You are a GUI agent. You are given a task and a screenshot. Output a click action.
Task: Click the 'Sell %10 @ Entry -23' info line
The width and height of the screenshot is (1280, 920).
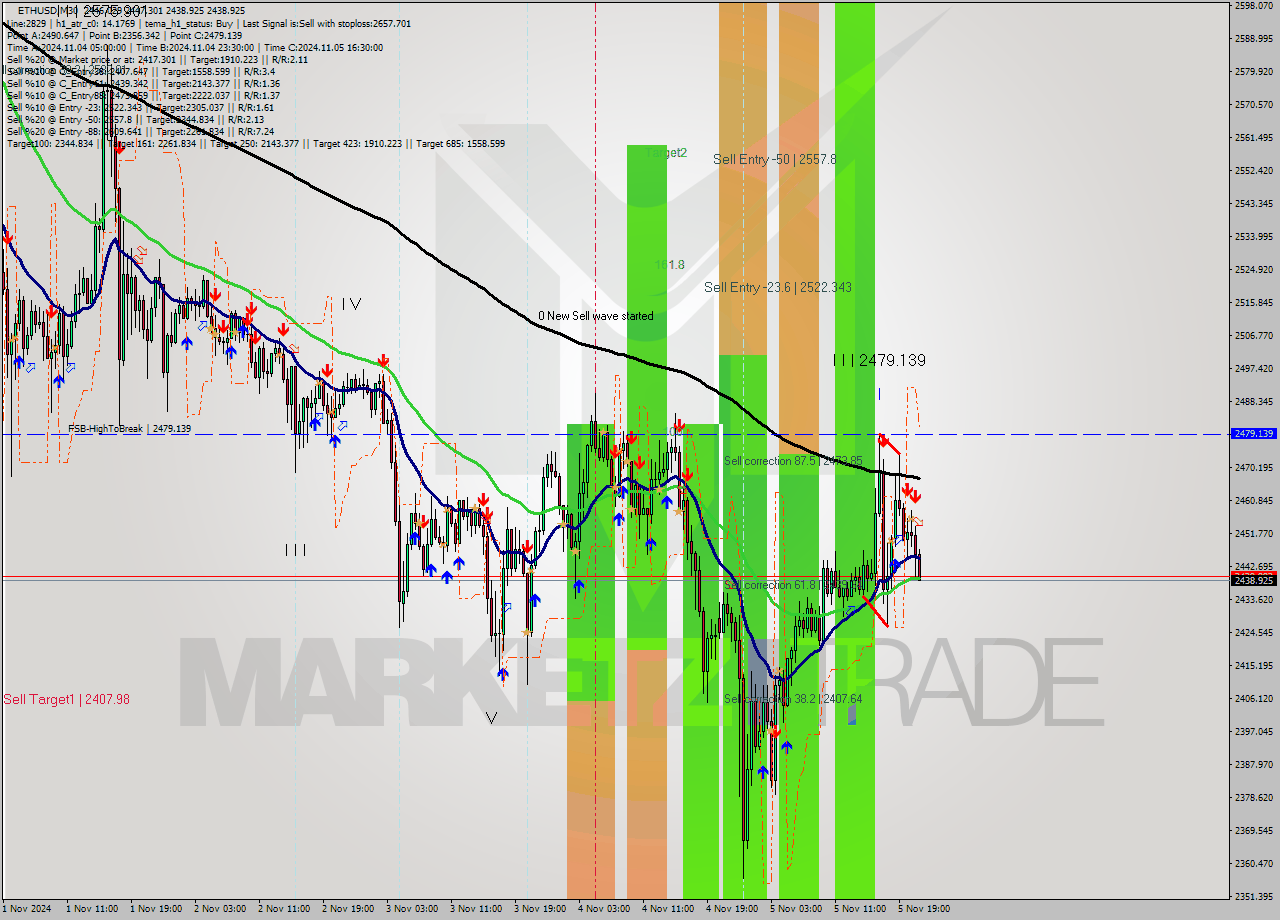tap(141, 107)
